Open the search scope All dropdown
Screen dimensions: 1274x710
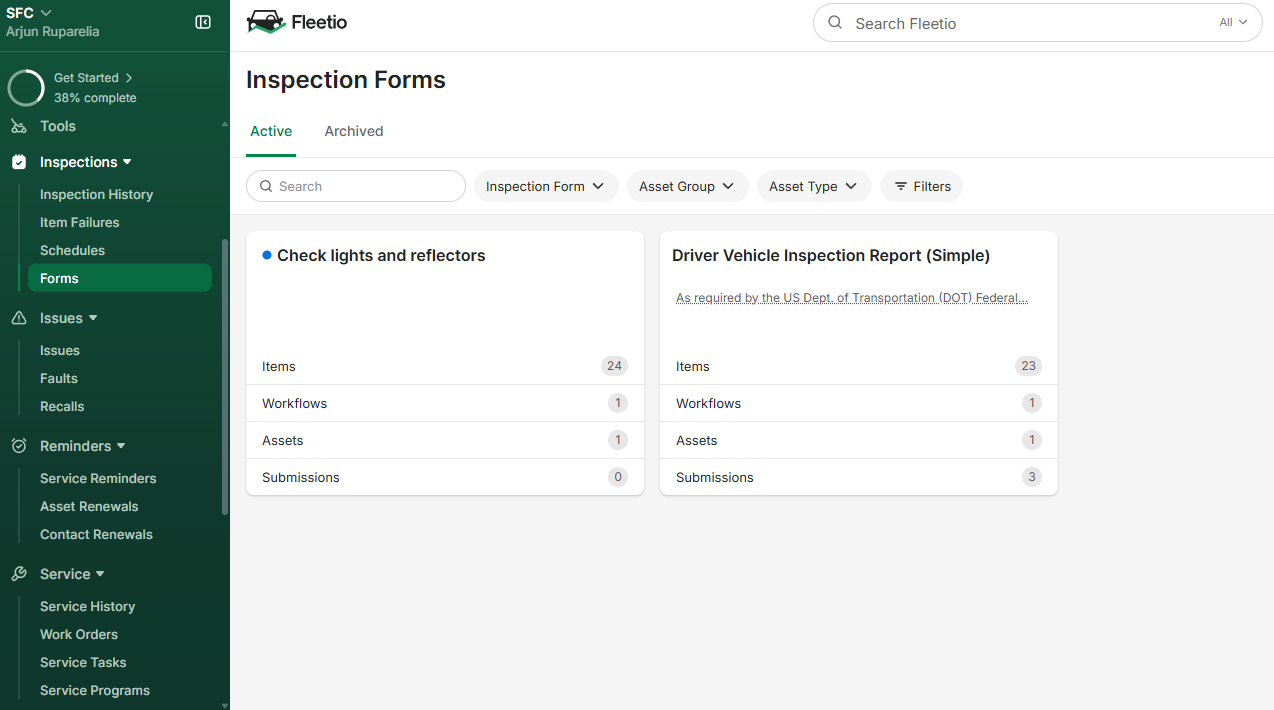(1233, 22)
